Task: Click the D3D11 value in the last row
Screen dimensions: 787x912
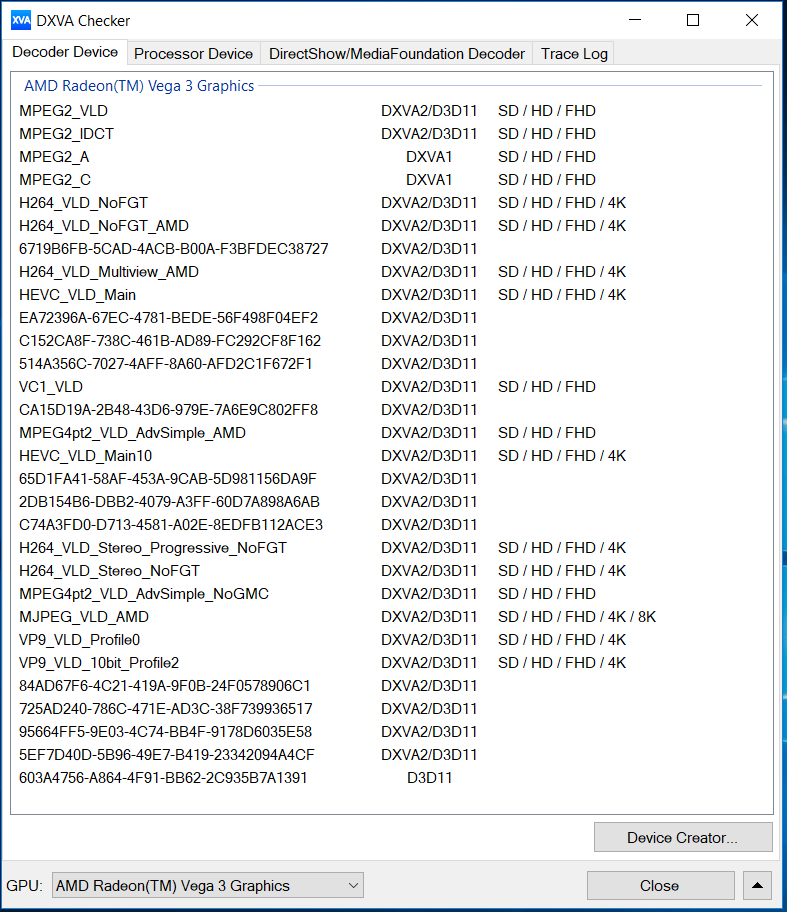Action: pyautogui.click(x=429, y=778)
